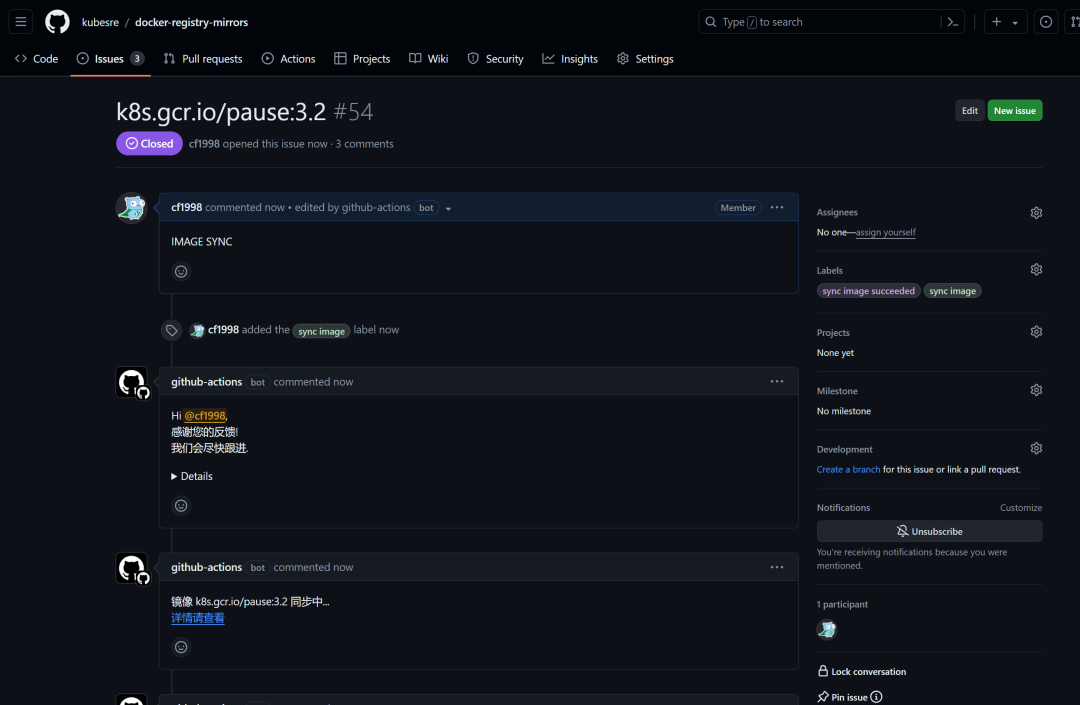Open the kubesre organization link

coord(101,22)
